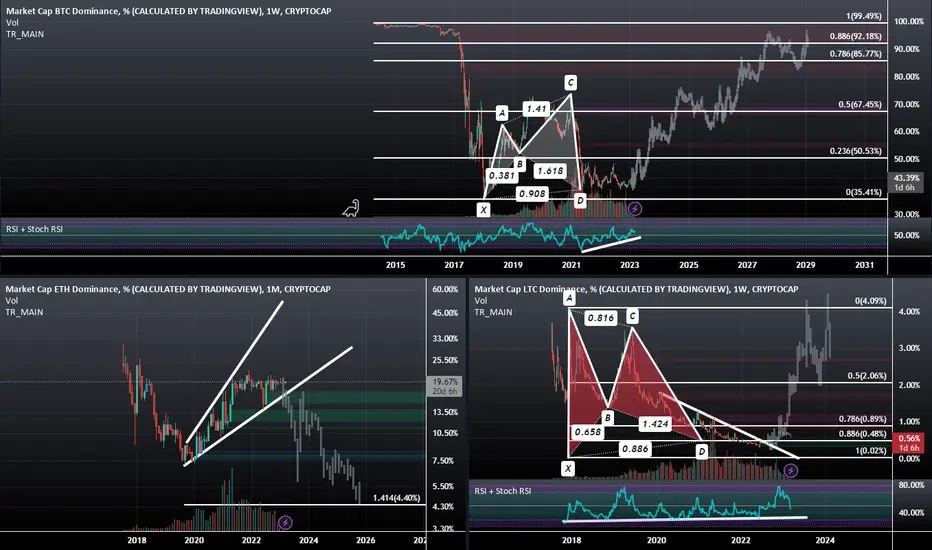Click the 0.886(0.48%) Fibonacci label in LTC chart
The height and width of the screenshot is (550, 932).
pyautogui.click(x=863, y=433)
